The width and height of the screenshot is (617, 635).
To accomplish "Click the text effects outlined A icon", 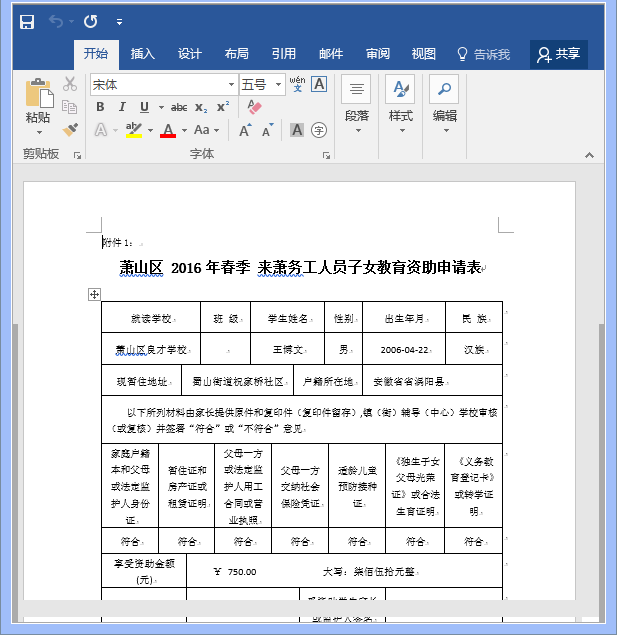I will pos(100,130).
